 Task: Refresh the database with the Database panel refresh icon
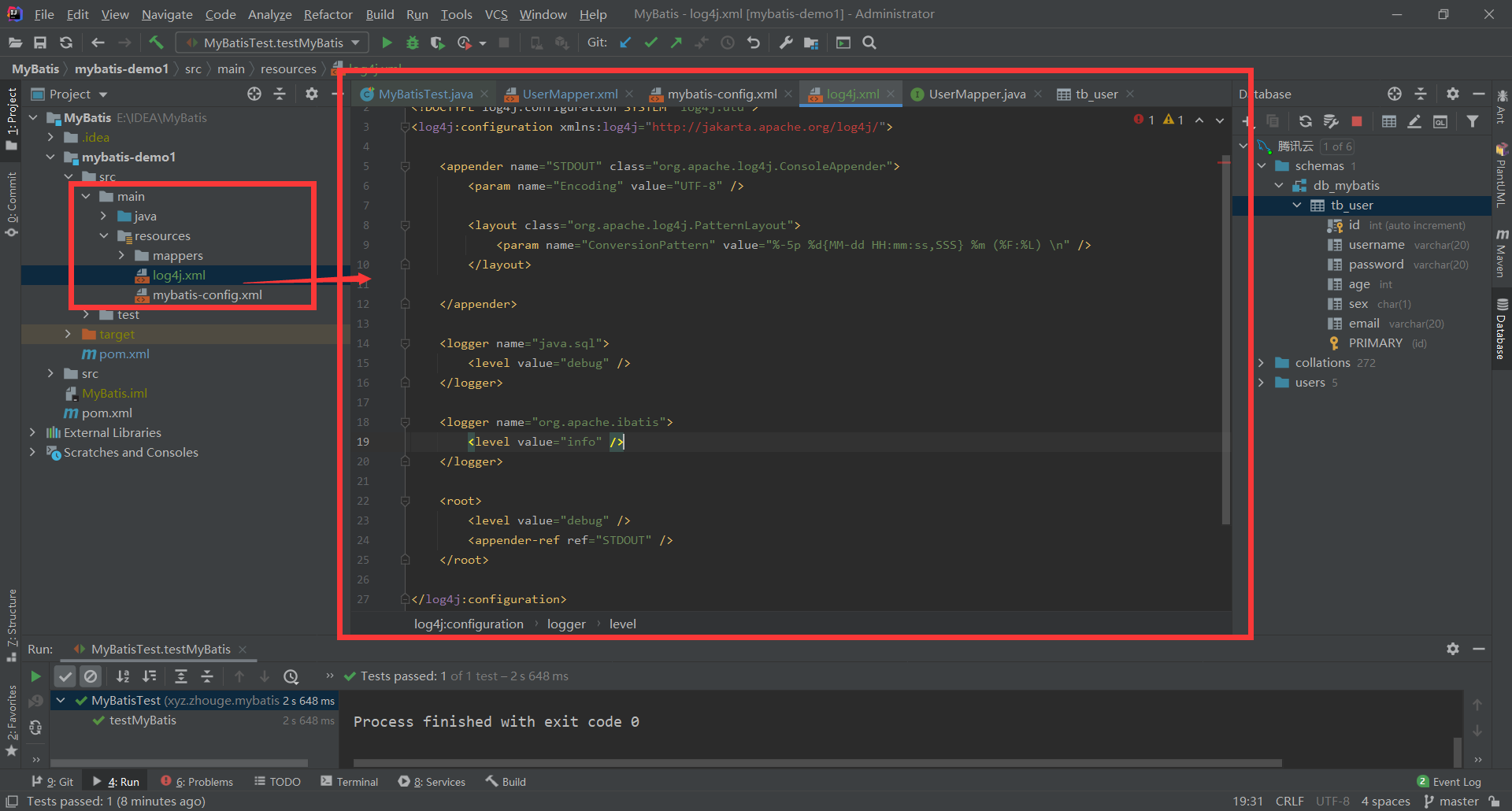[x=1306, y=121]
